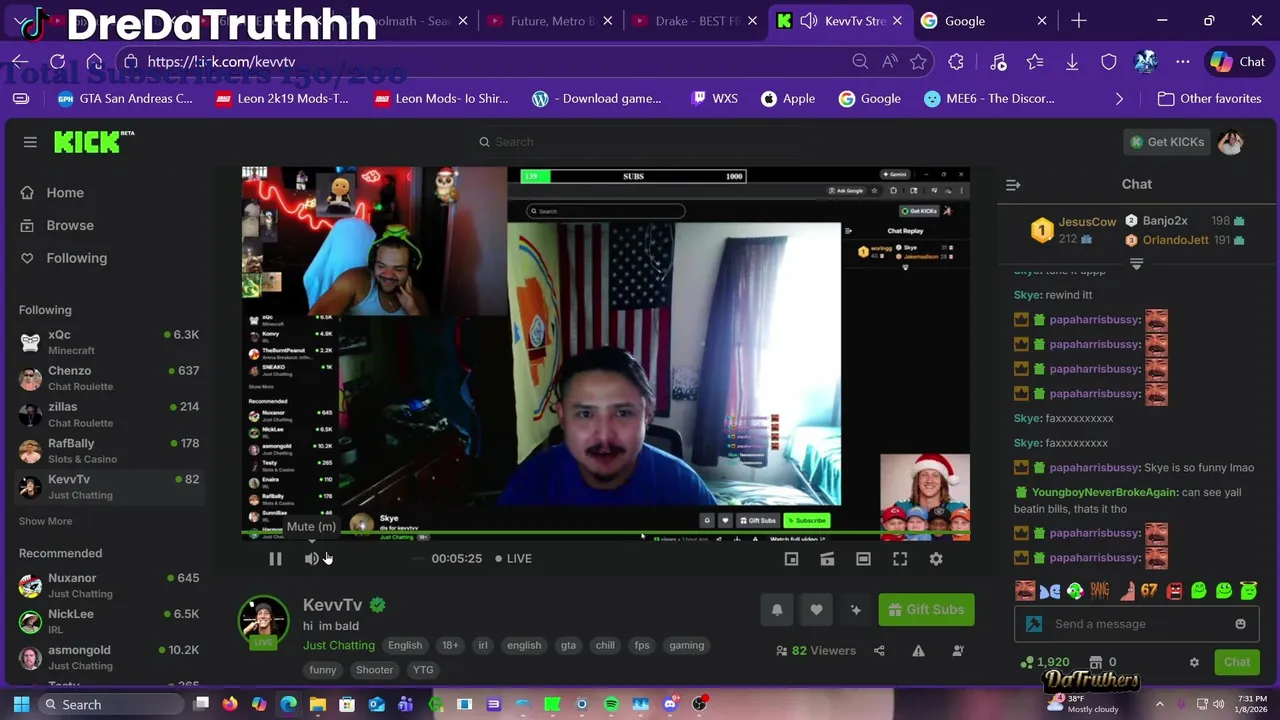This screenshot has height=720, width=1280.
Task: Enter fullscreen mode on the player
Action: [900, 559]
